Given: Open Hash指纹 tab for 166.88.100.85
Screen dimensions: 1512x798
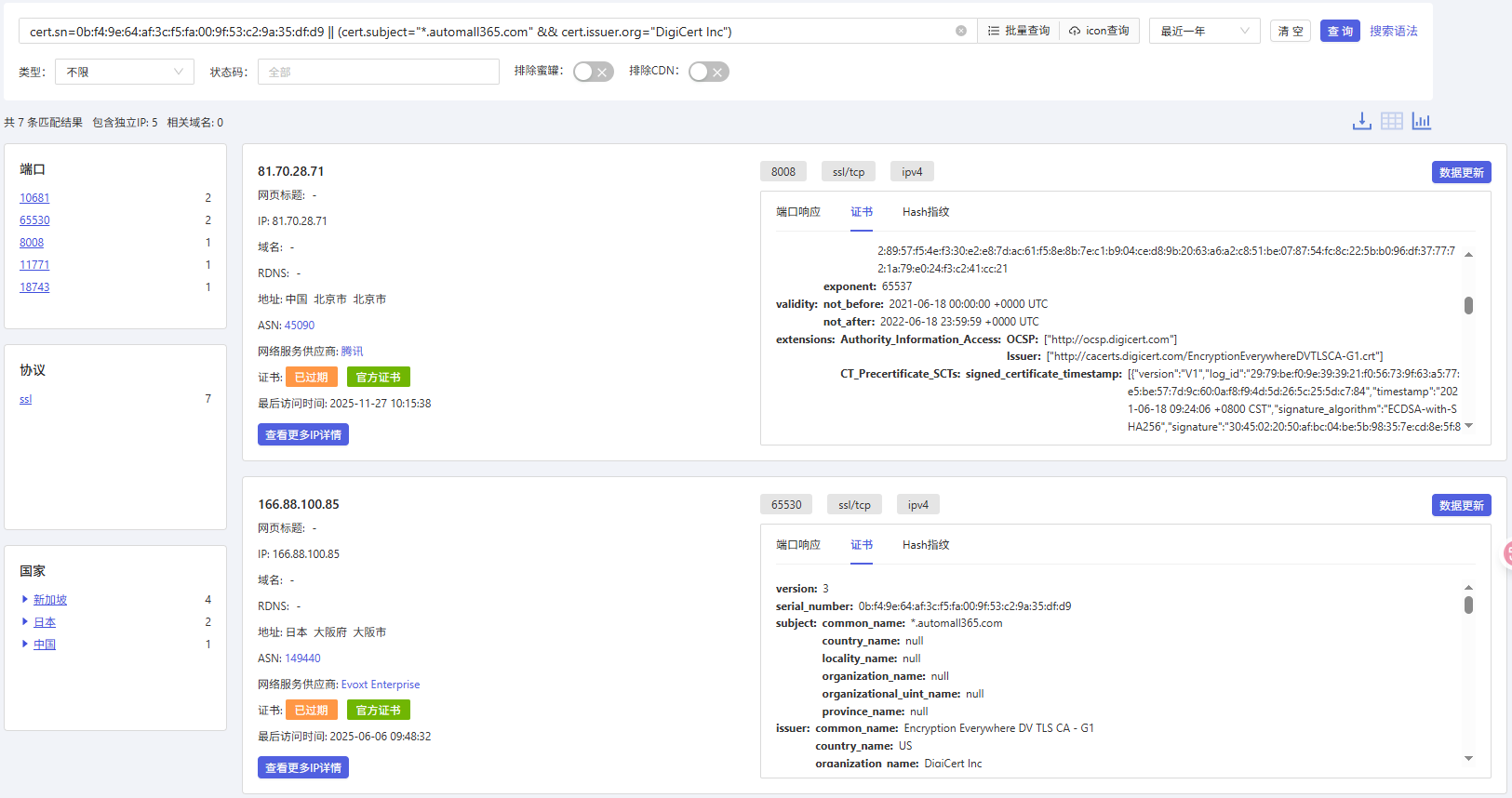Looking at the screenshot, I should coord(926,545).
